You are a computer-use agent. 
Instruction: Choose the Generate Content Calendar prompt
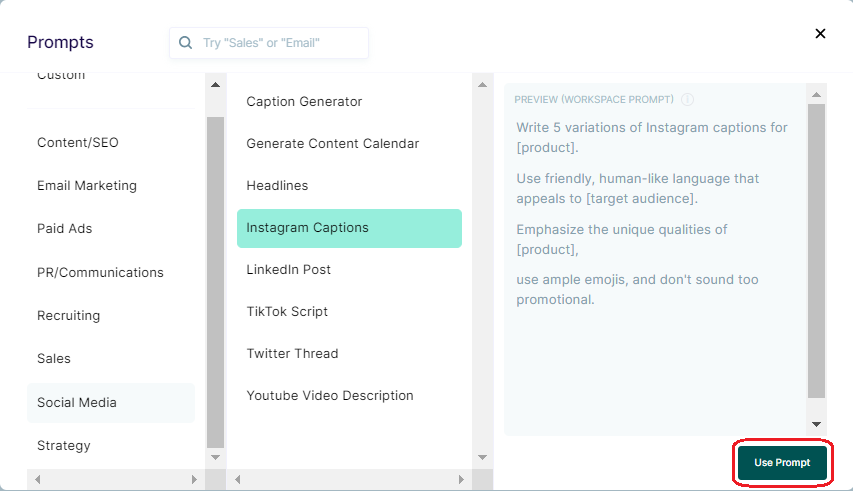click(x=333, y=144)
